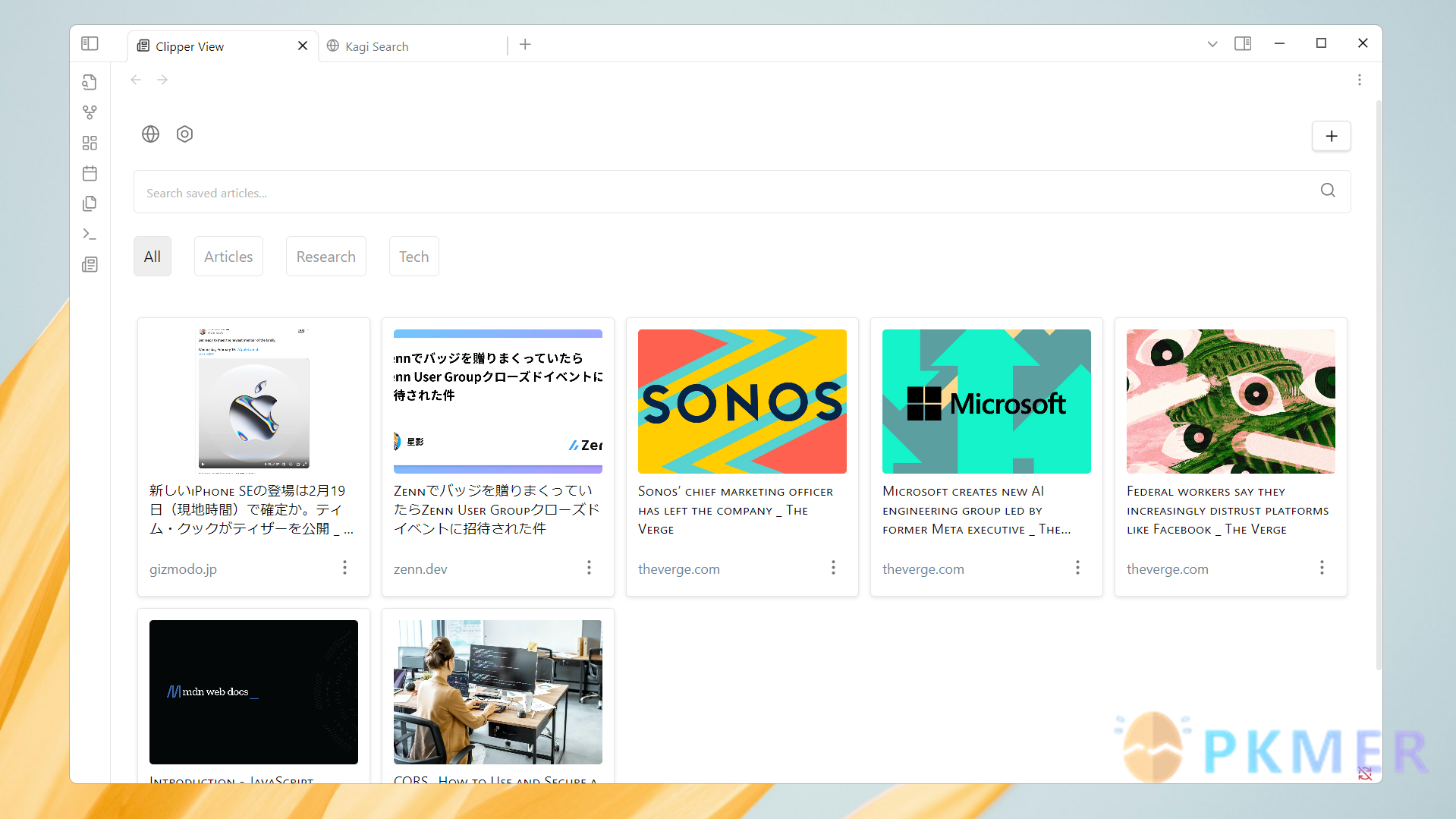The width and height of the screenshot is (1456, 819).
Task: Close the Clipper View tab
Action: (x=303, y=46)
